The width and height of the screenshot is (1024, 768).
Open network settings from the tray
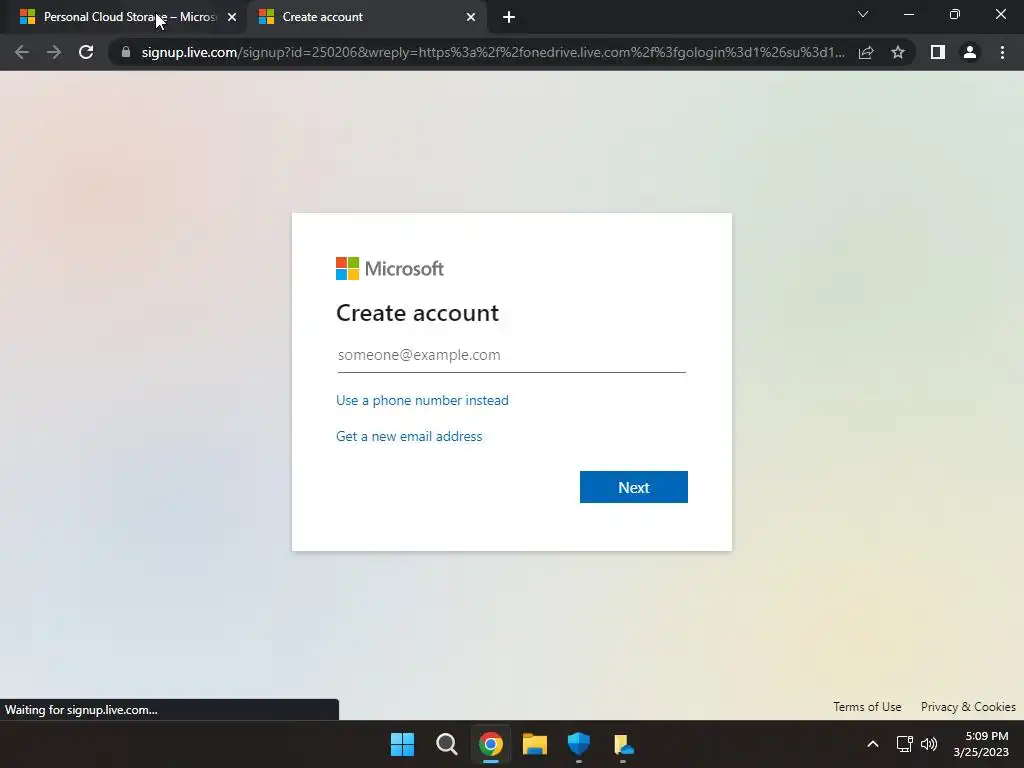pyautogui.click(x=904, y=744)
